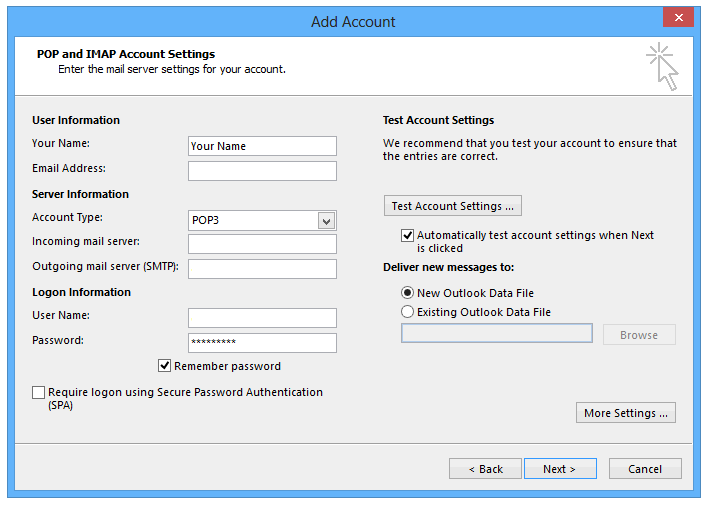Focus the Password input box

coord(262,343)
